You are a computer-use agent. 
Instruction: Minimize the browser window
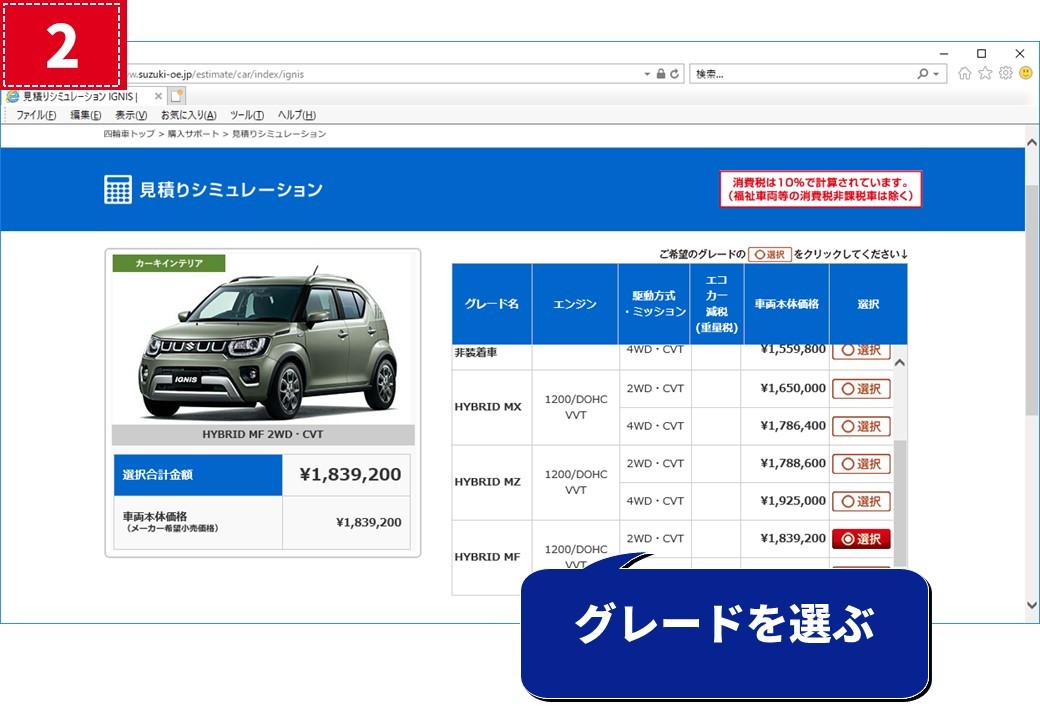pos(944,54)
